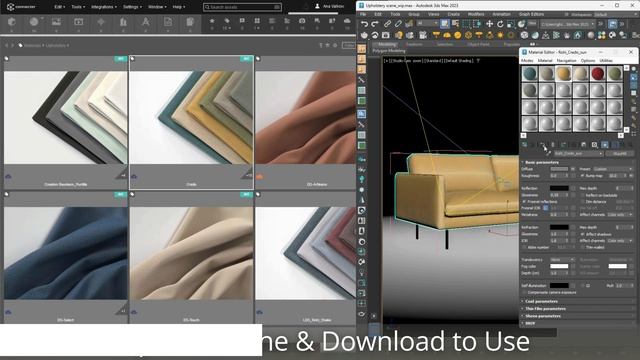This screenshot has height=360, width=640.
Task: Toggle Affect shadows checkbox
Action: click(x=582, y=234)
